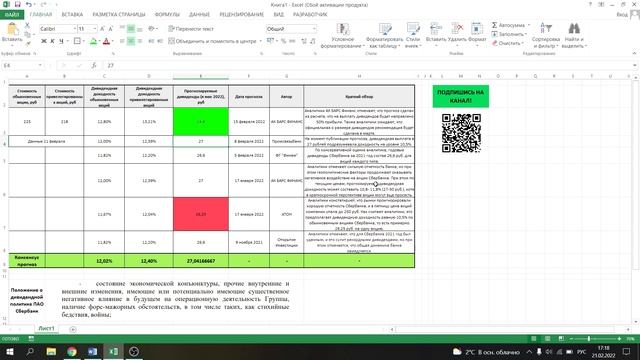This screenshot has width=640, height=360.
Task: Select consensus cell 27,04166667
Action: [201, 260]
